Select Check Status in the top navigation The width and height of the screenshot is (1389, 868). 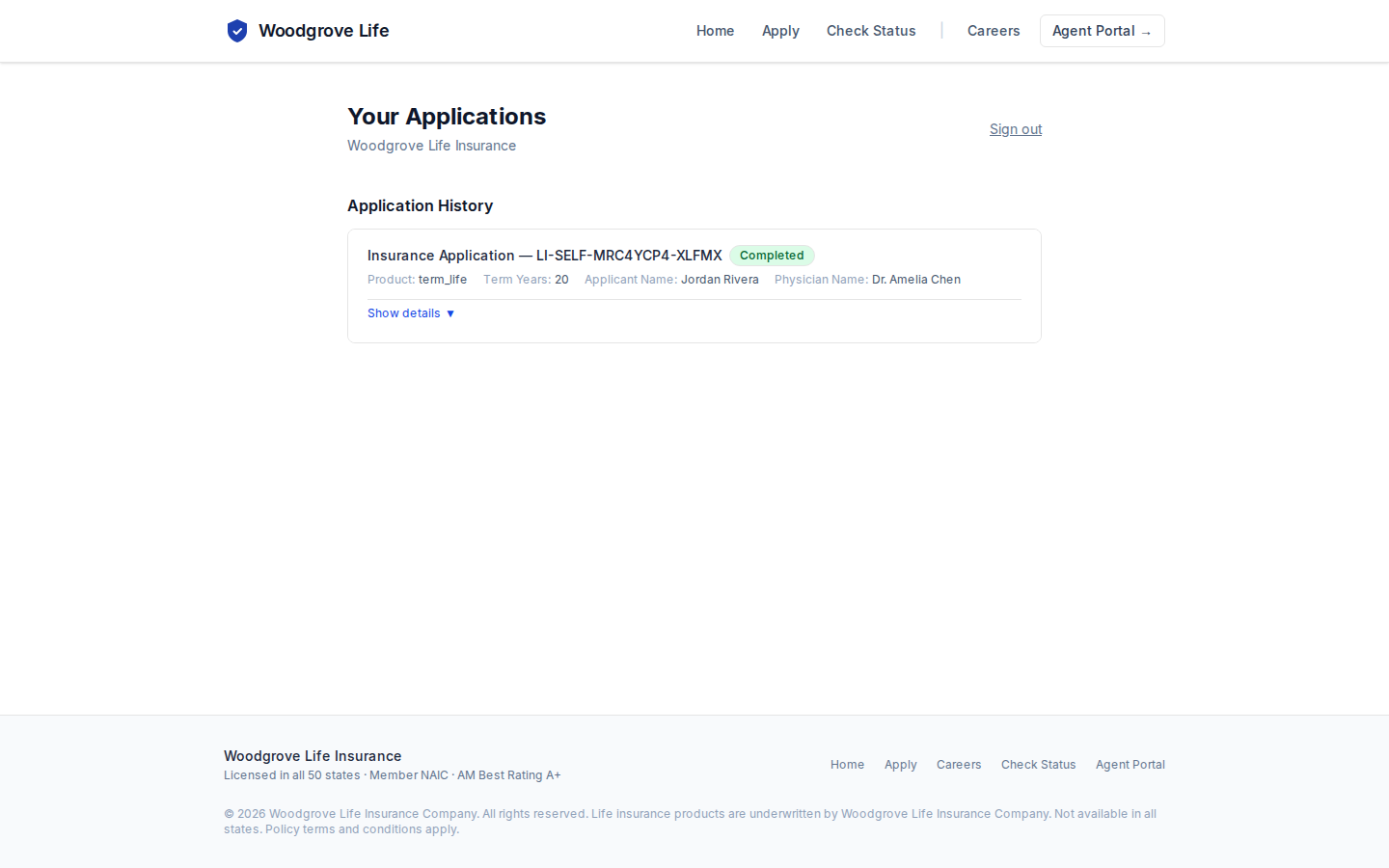871,31
